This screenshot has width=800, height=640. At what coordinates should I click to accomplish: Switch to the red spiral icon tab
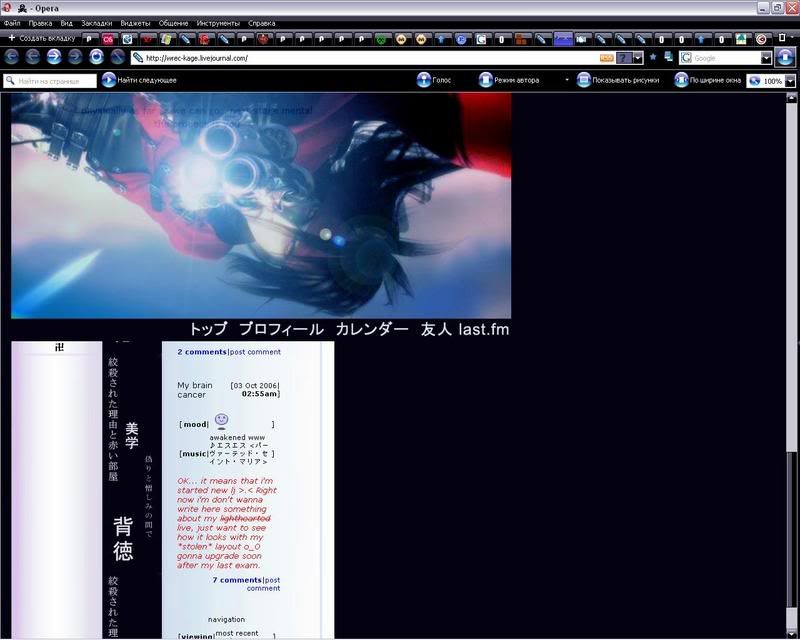(x=761, y=39)
